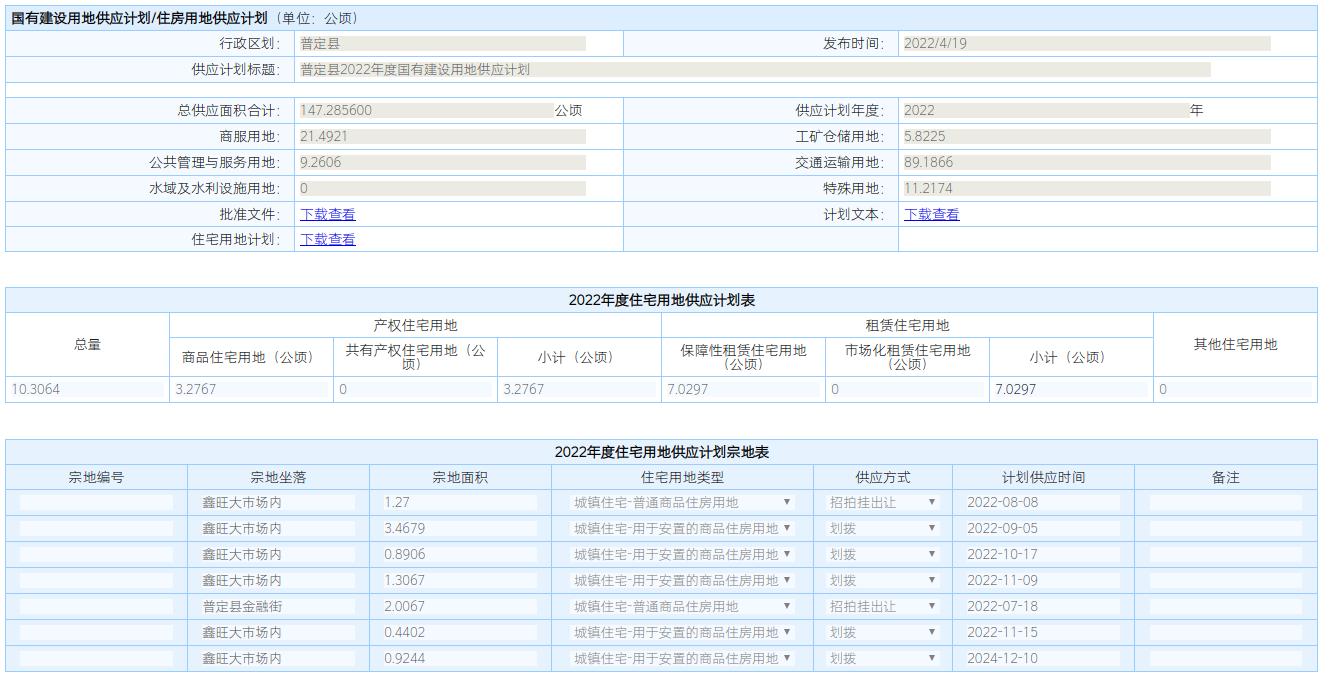The height and width of the screenshot is (687, 1329).
Task: Open housing type dropdown for 0.4402 row
Action: (682, 632)
